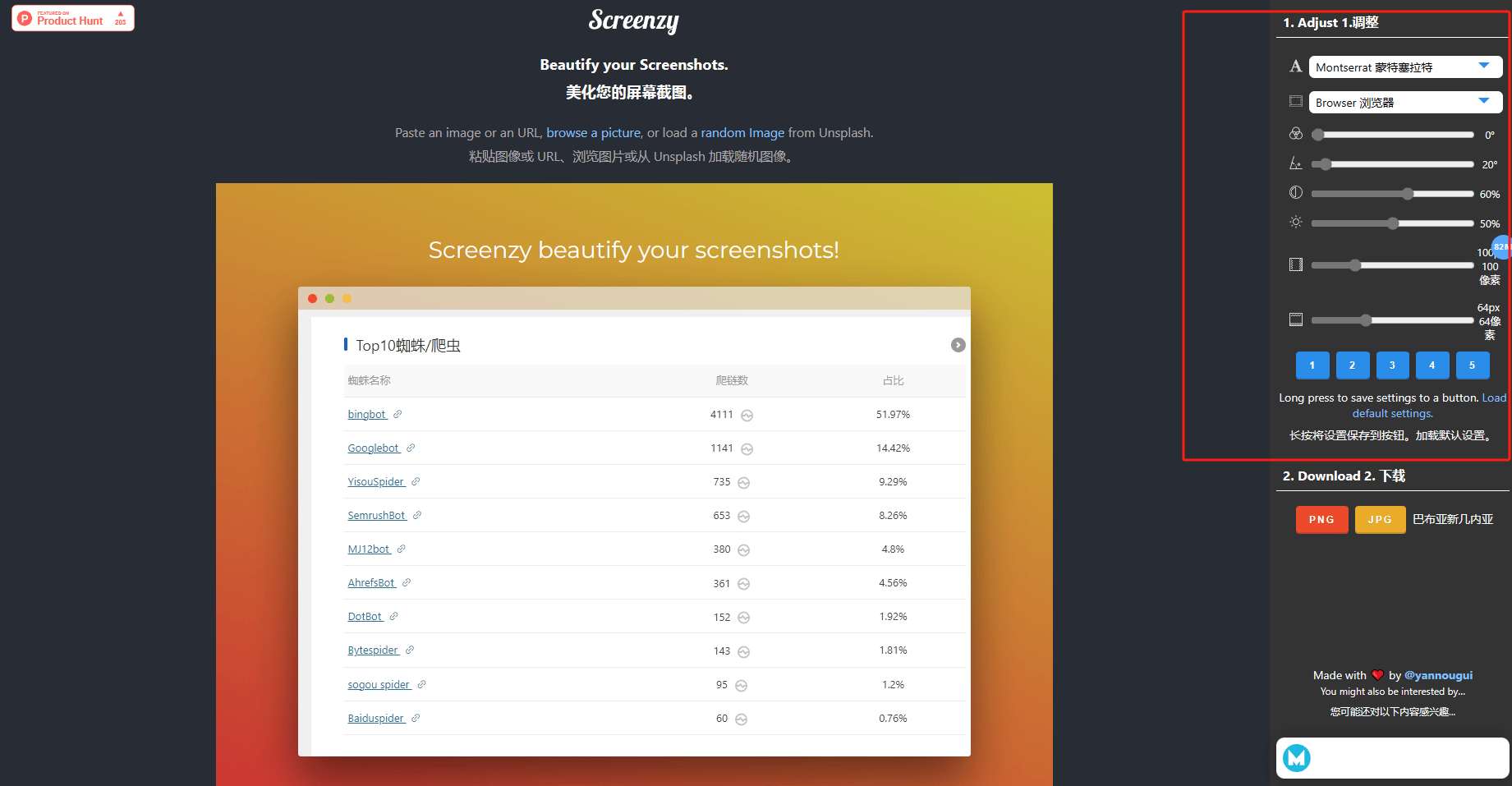1512x786 pixels.
Task: Click the red dot in browser frame
Action: point(312,299)
